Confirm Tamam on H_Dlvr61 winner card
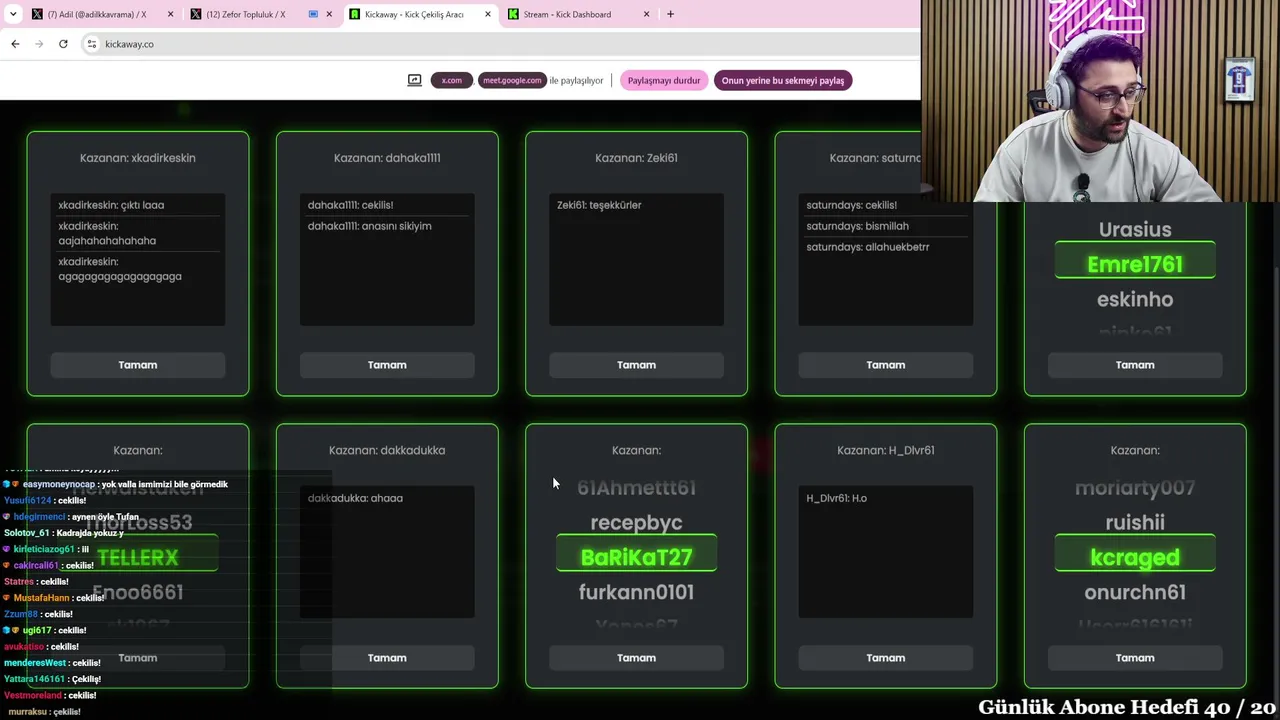 click(x=885, y=658)
